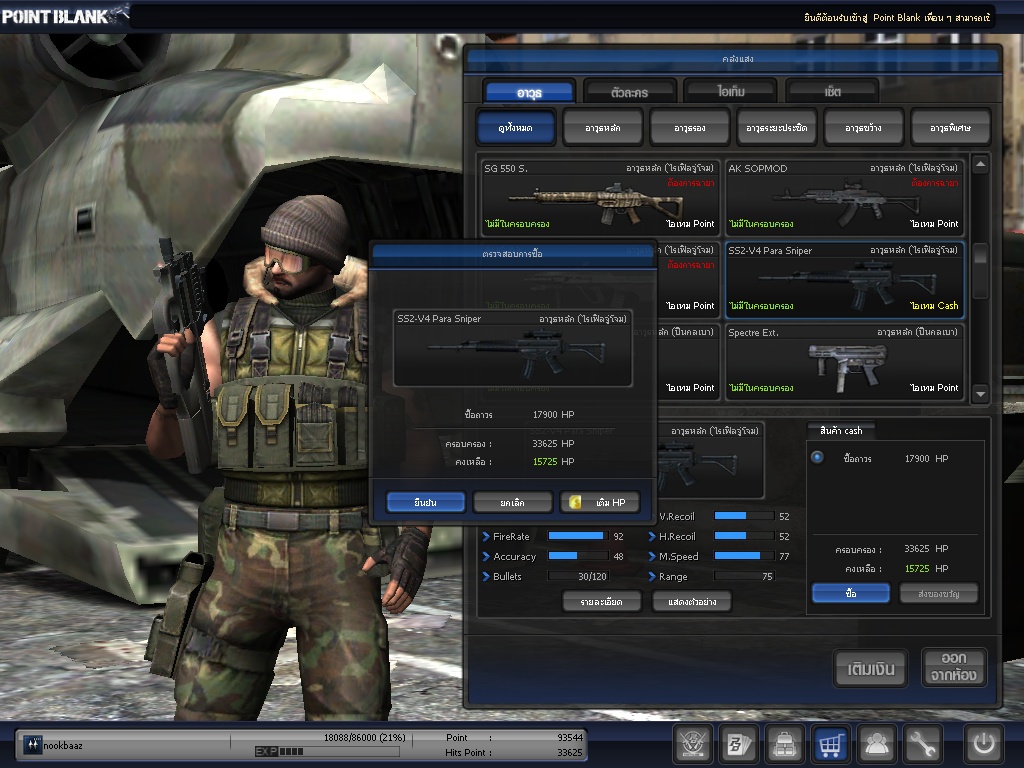Select the Spectre Ext. weapon card

[x=844, y=361]
